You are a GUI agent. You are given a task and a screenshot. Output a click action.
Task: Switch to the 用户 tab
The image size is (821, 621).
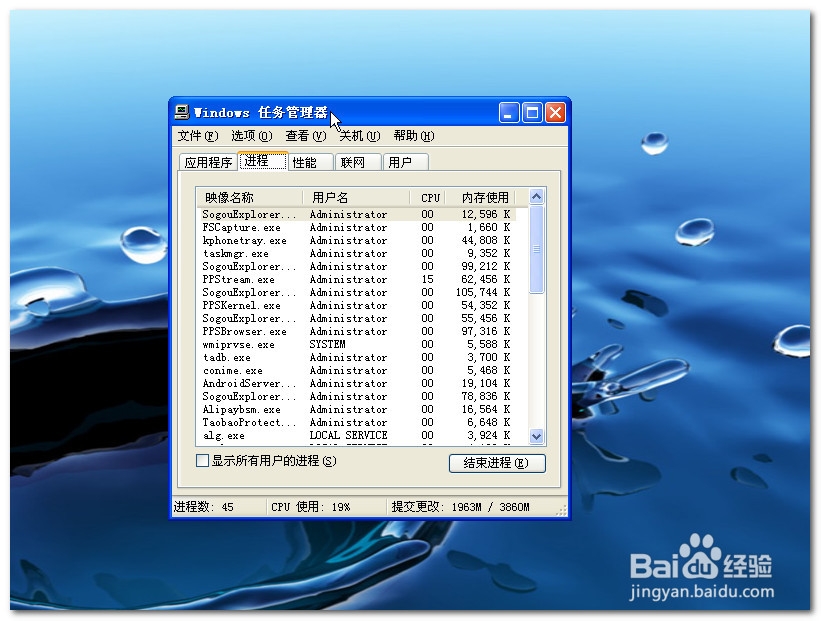(404, 161)
